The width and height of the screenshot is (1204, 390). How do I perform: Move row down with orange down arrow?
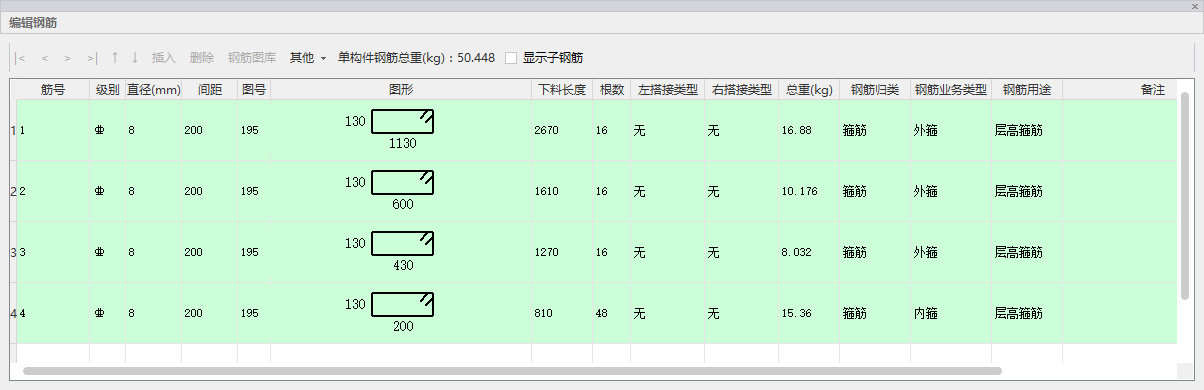pos(135,58)
